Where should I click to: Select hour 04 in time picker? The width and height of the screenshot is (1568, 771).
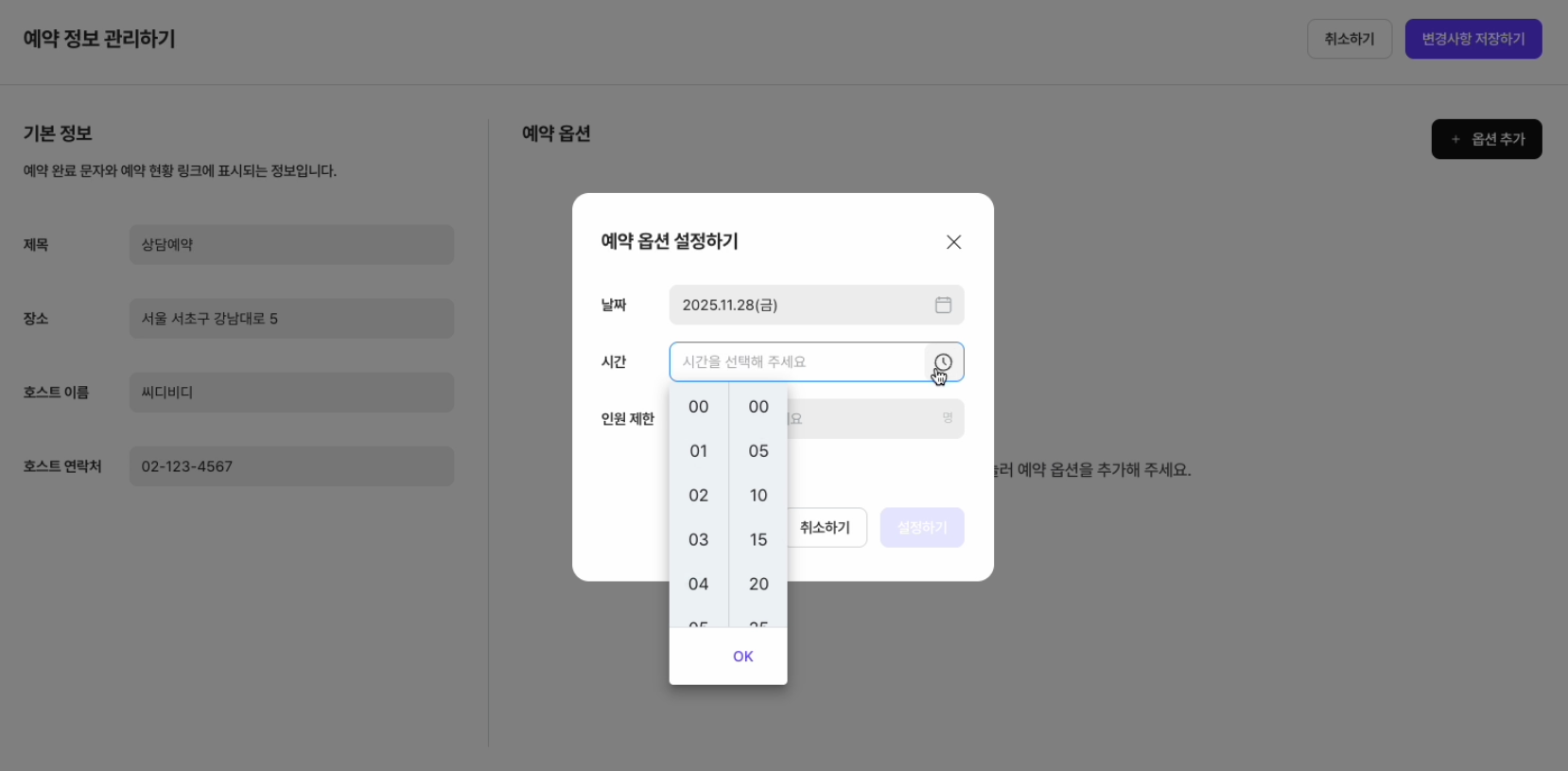click(x=698, y=585)
